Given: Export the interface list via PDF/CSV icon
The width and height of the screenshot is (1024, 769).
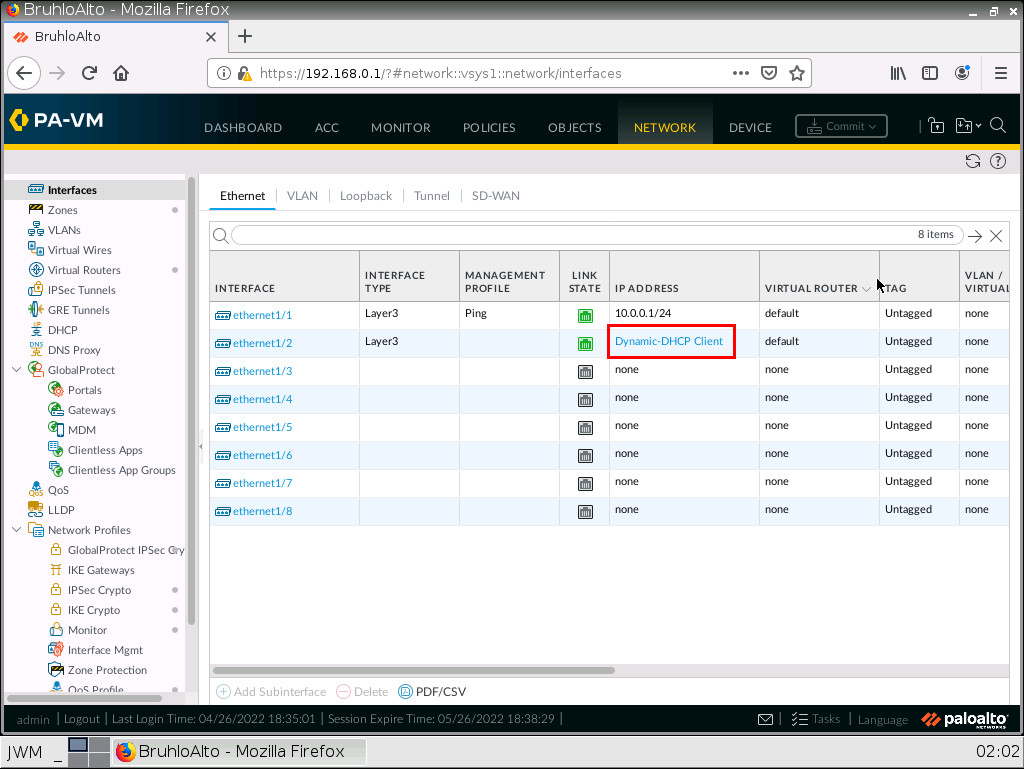Looking at the screenshot, I should pos(405,691).
